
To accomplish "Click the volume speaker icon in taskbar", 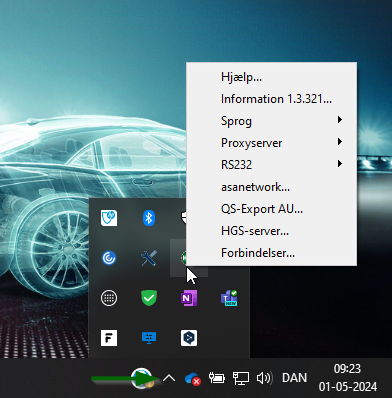I will point(265,378).
